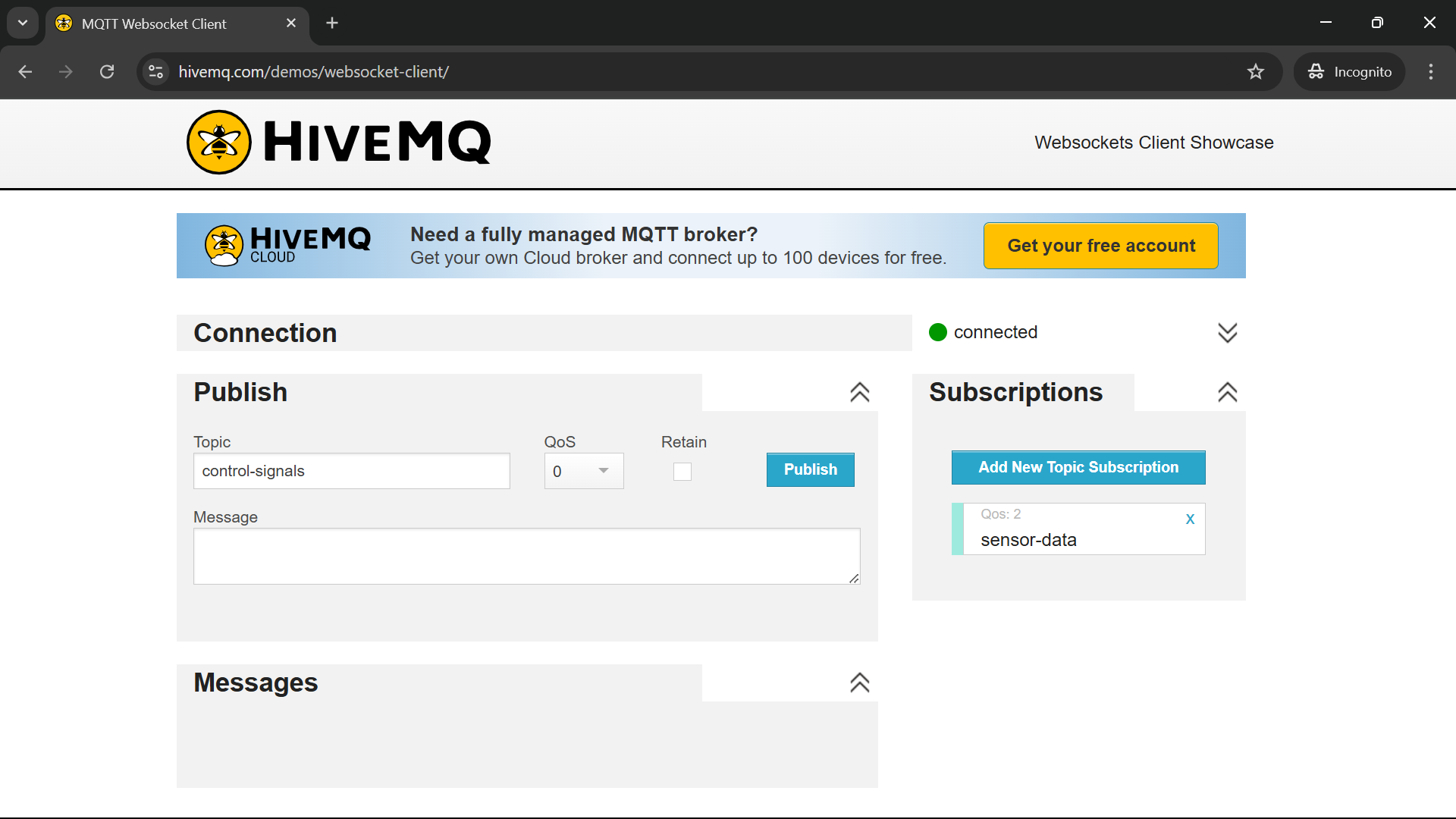Minimize the browser window
The width and height of the screenshot is (1456, 819).
point(1326,23)
